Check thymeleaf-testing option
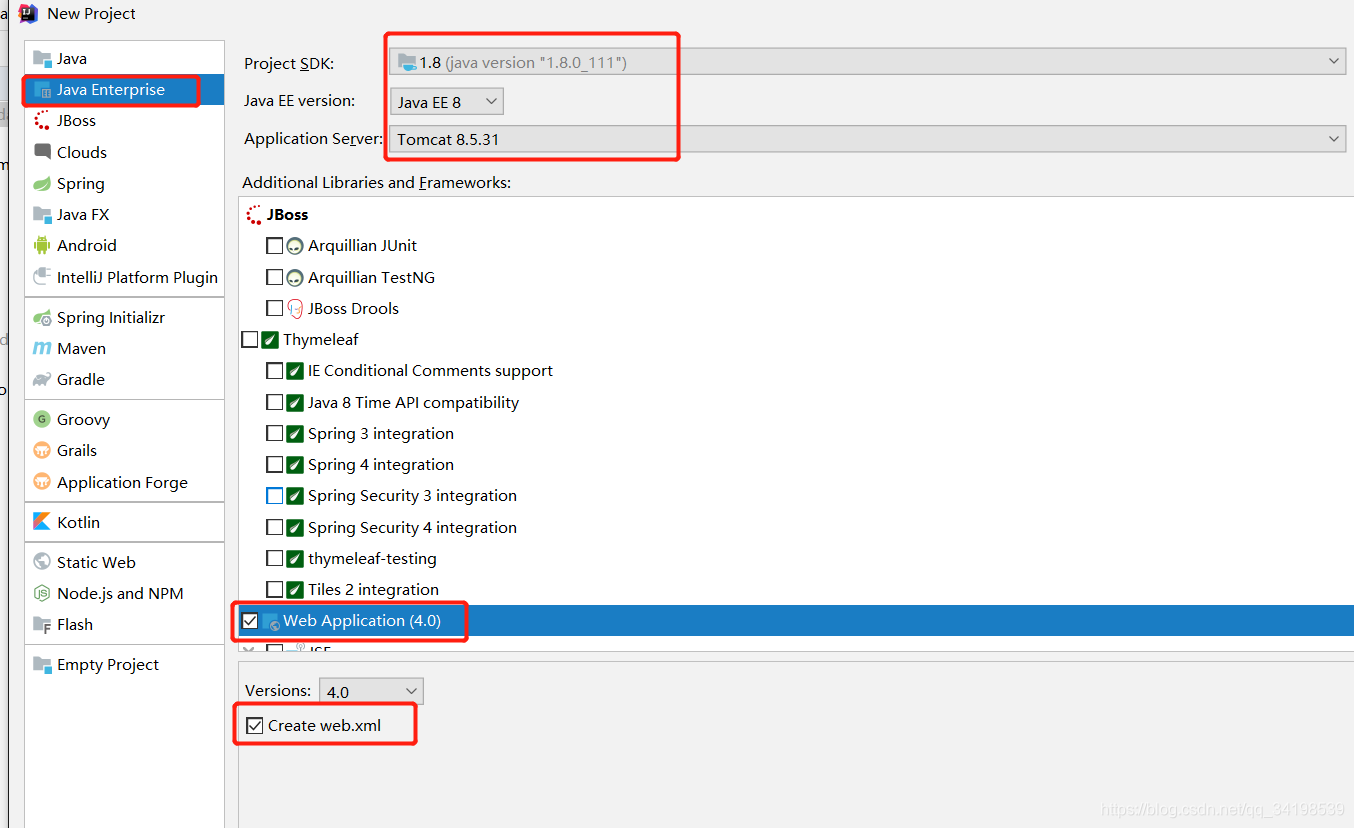 275,558
